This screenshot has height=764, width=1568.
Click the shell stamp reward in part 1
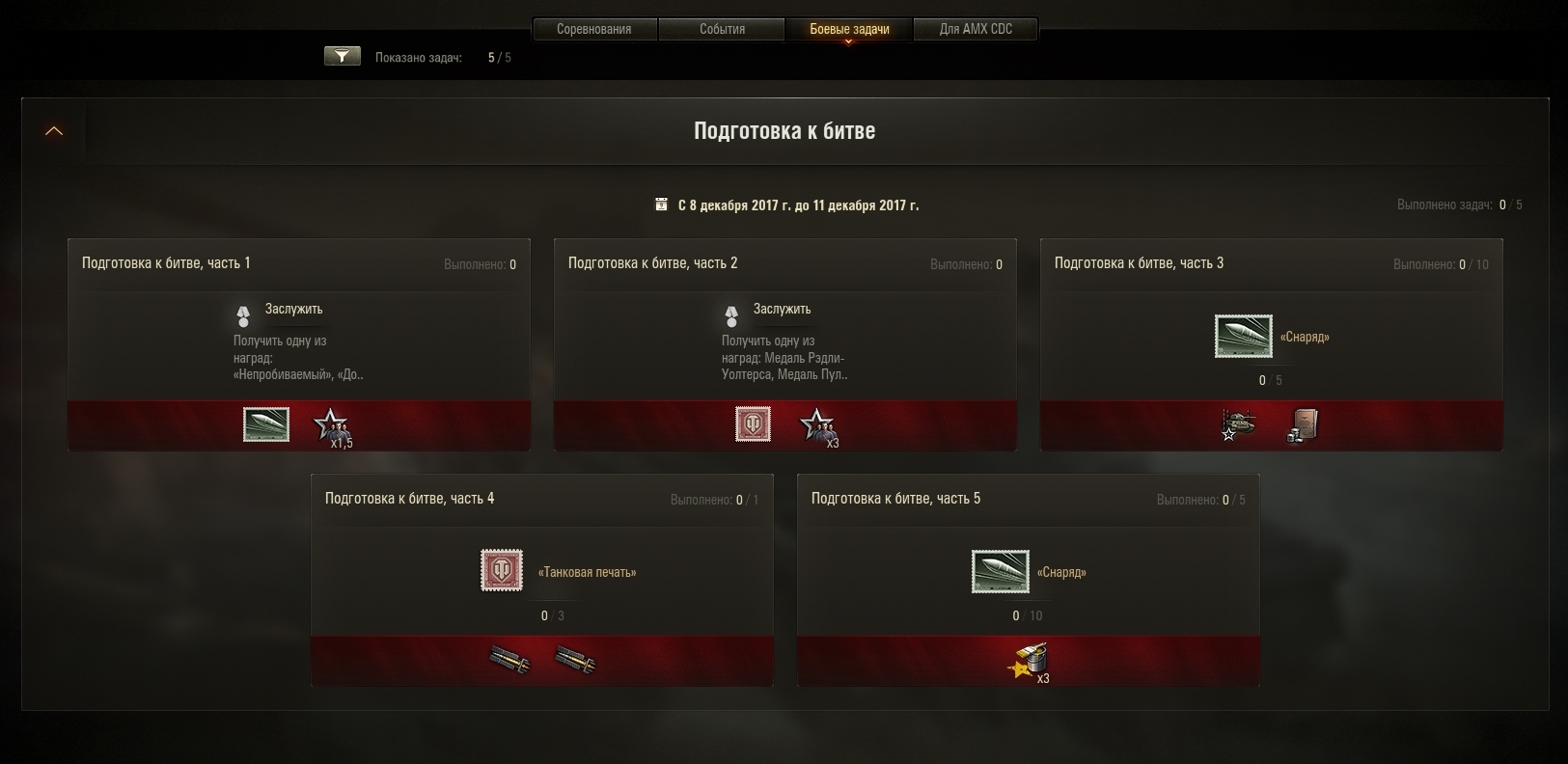[266, 424]
